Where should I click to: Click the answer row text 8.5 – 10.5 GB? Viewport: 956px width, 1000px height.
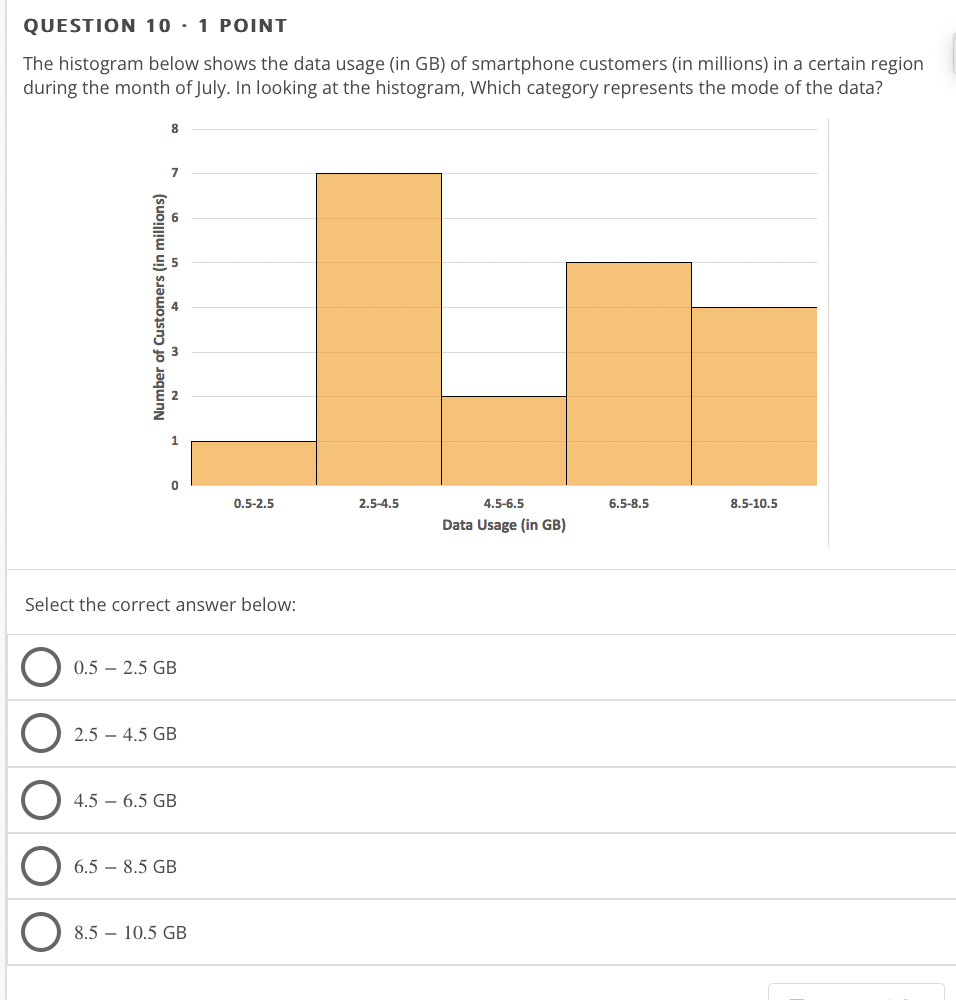point(129,931)
